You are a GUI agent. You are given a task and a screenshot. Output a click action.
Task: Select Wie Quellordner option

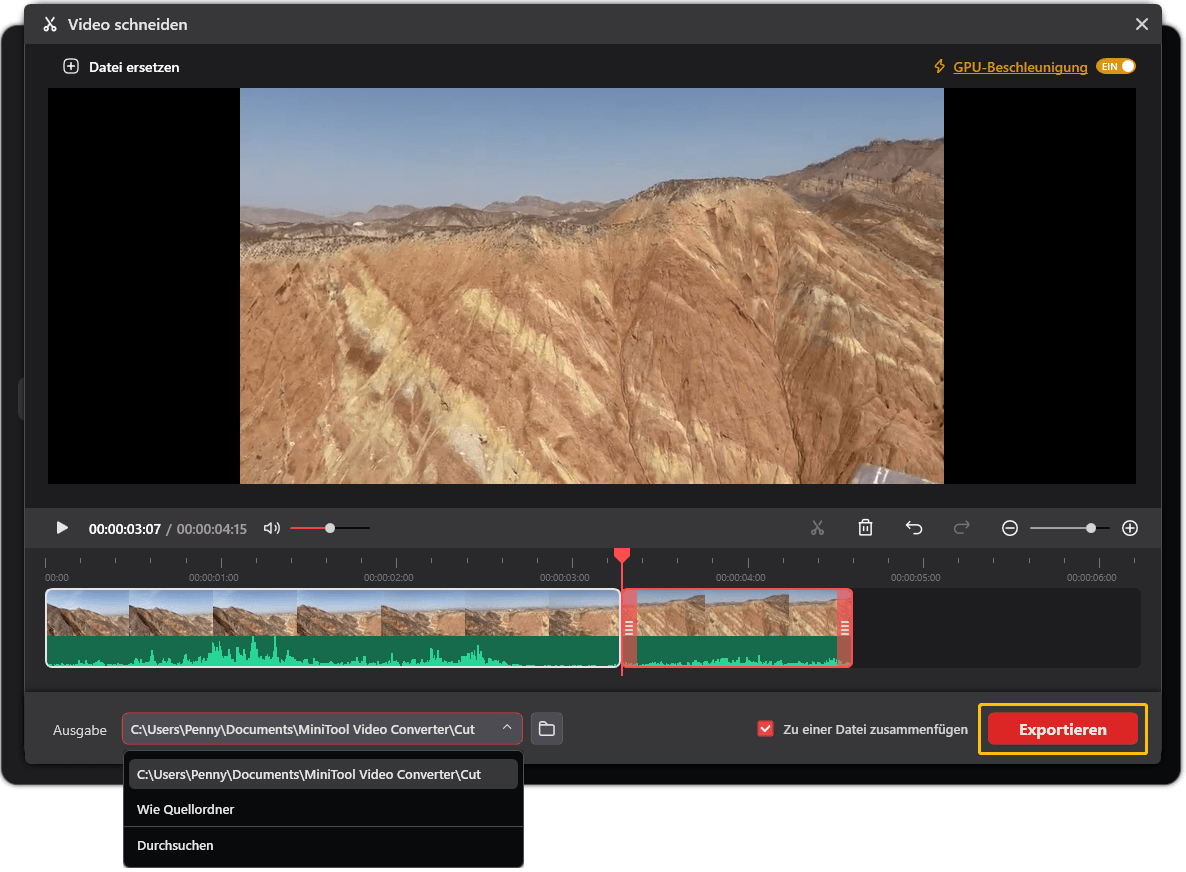[323, 809]
